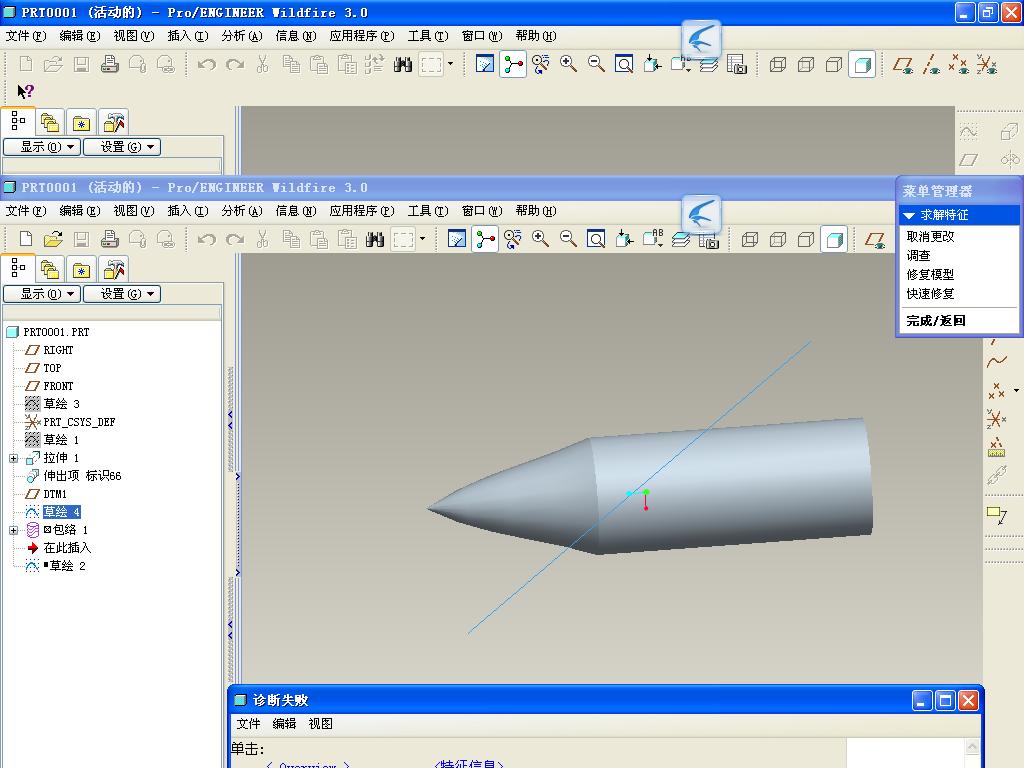Click the shaded display mode icon
This screenshot has height=768, width=1024.
pyautogui.click(x=834, y=240)
